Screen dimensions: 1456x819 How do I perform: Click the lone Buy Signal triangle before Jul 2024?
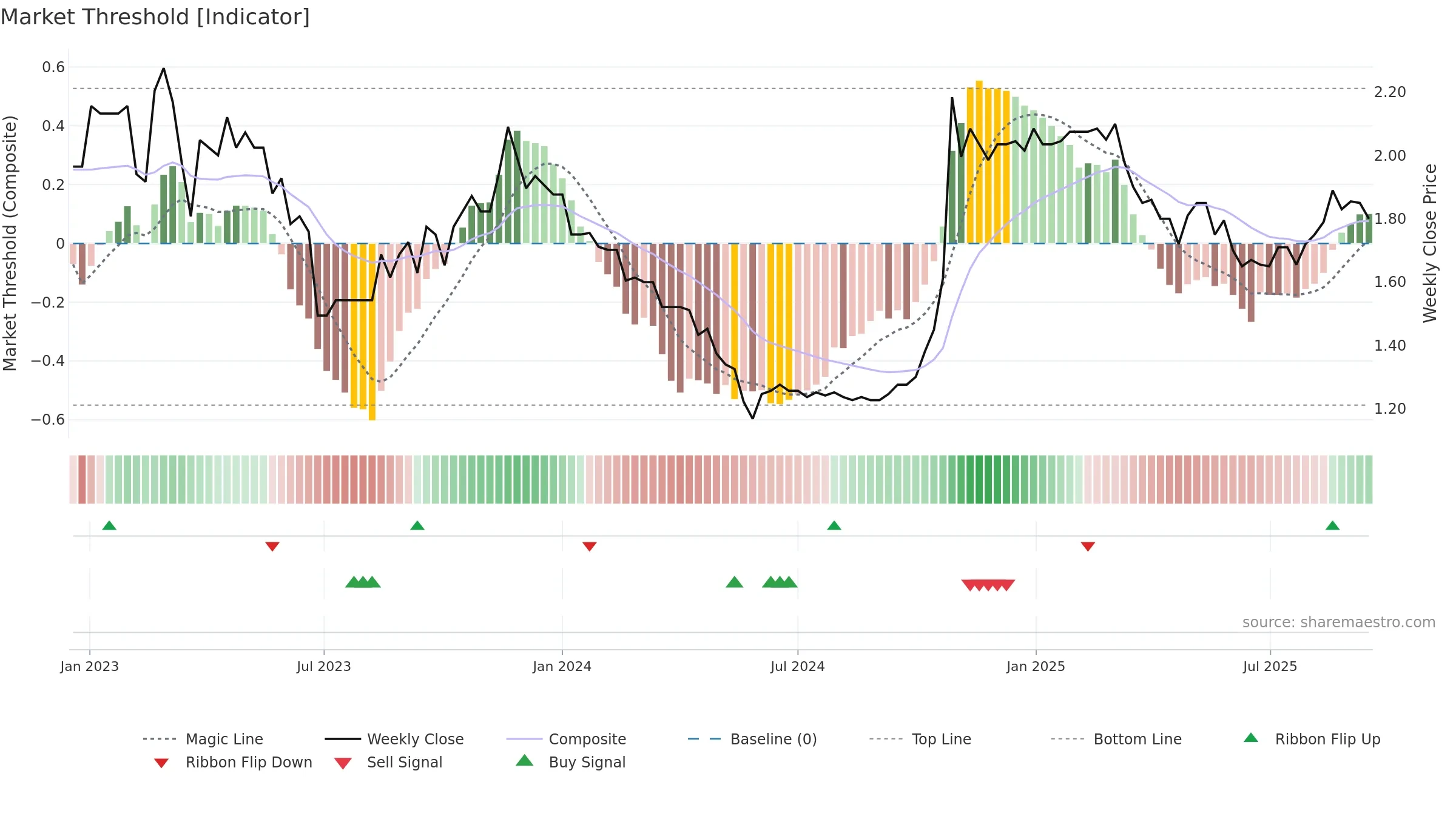[735, 582]
